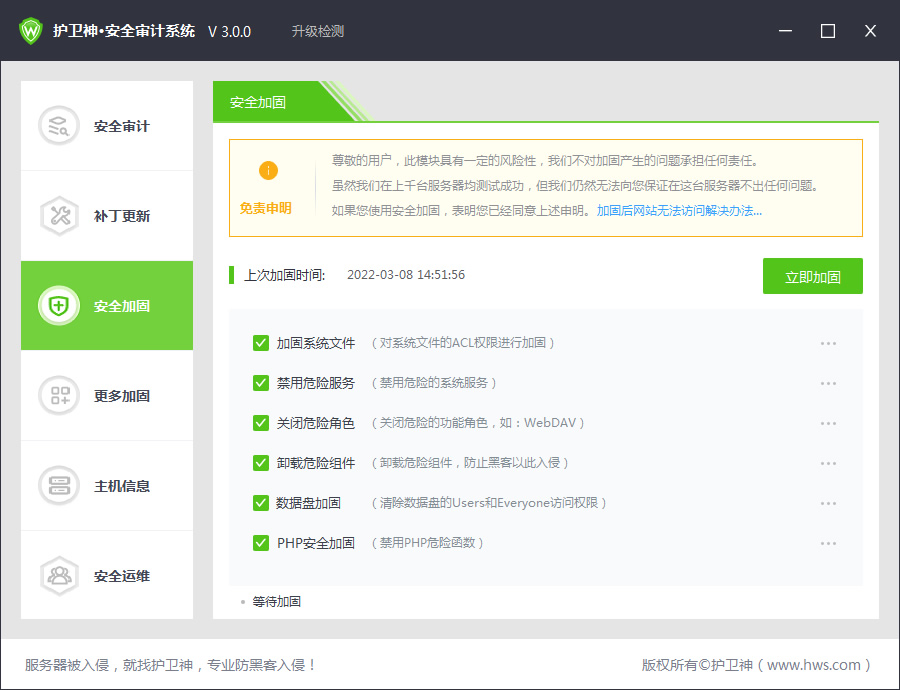
Task: Toggle the 关闭危险角色 checkbox
Action: [261, 423]
